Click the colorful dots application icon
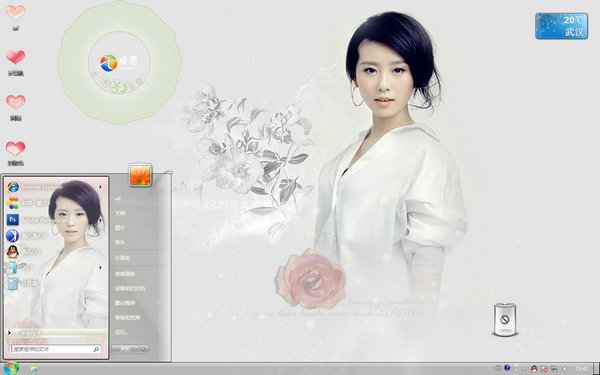Screen dimensions: 600x375 tap(13, 203)
